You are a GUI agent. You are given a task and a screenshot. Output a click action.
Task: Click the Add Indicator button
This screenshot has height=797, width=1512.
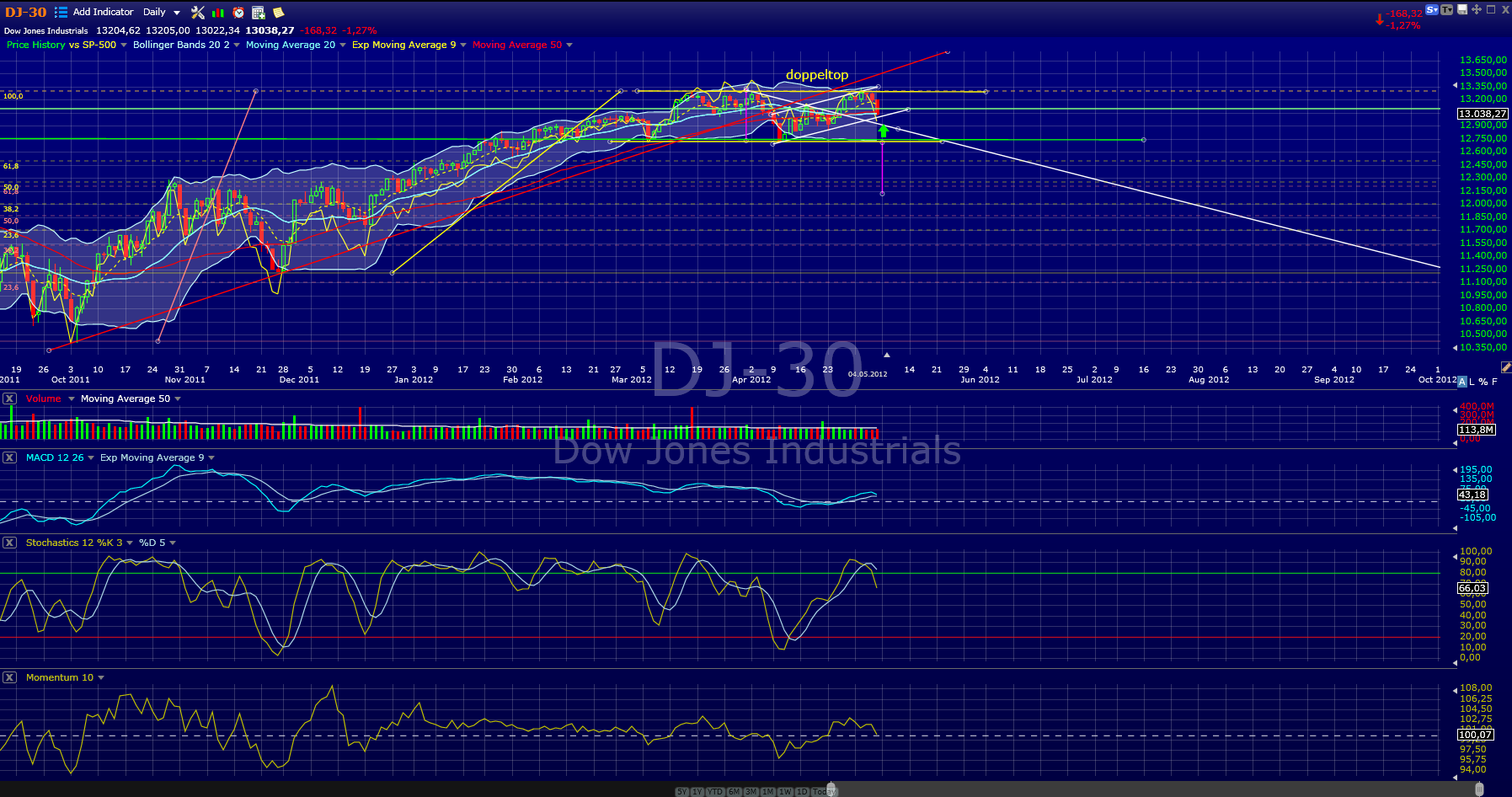(103, 12)
